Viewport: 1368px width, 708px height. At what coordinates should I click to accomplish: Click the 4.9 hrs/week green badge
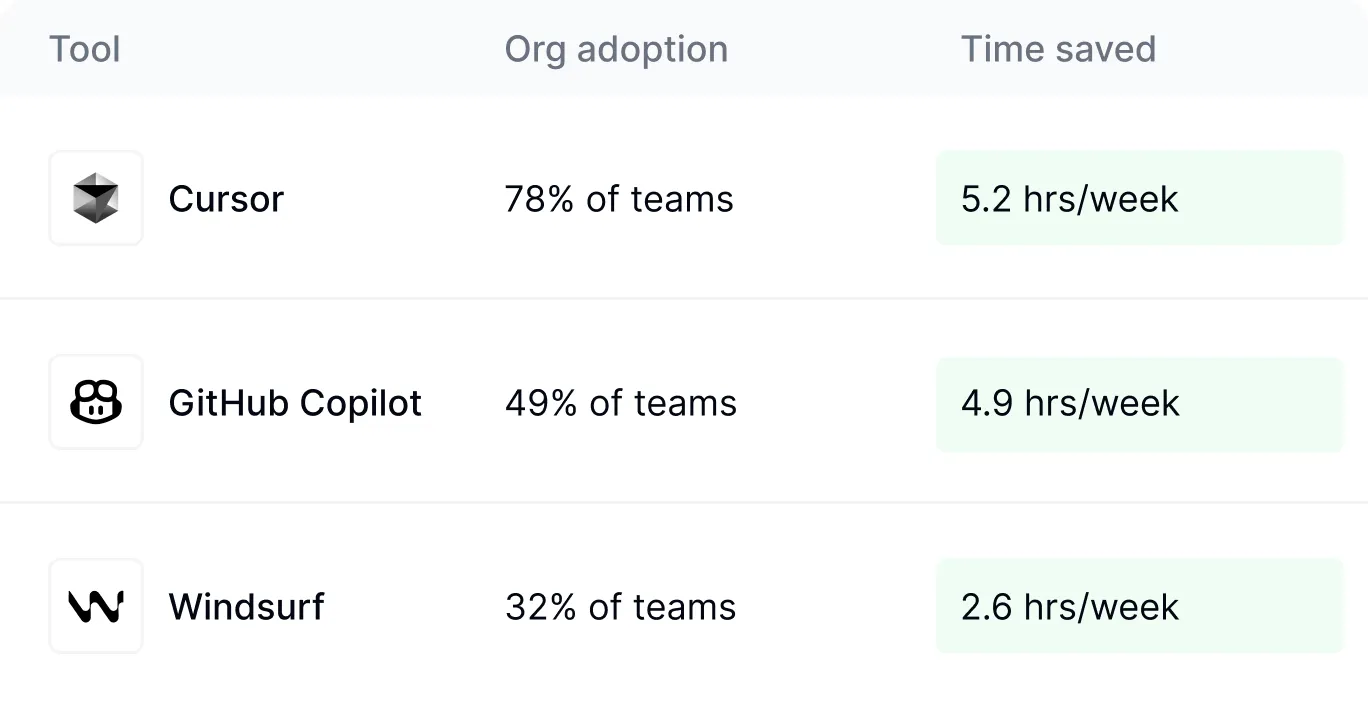[1139, 403]
